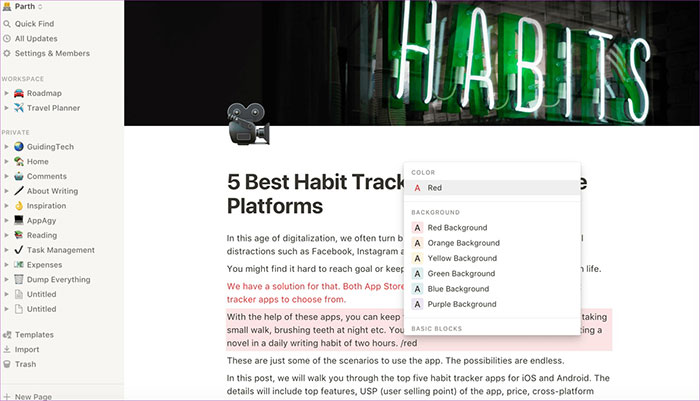Expand the Dump Everything page arrow
The height and width of the screenshot is (401, 700).
6,280
